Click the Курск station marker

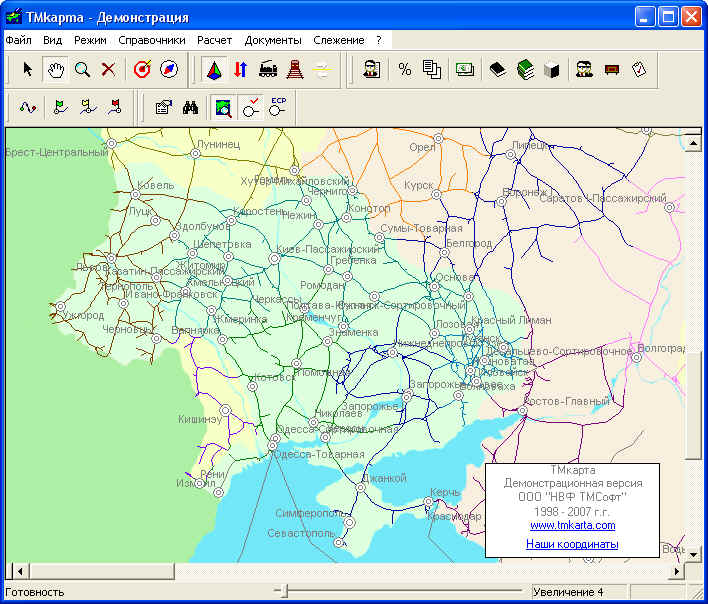436,195
